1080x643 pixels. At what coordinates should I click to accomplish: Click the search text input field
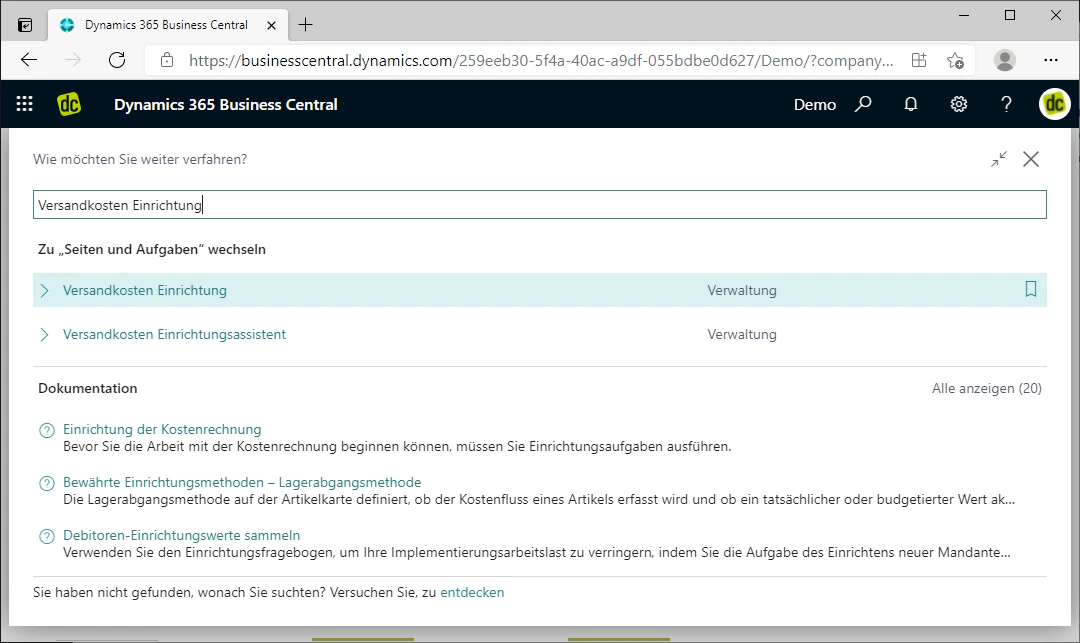tap(539, 205)
